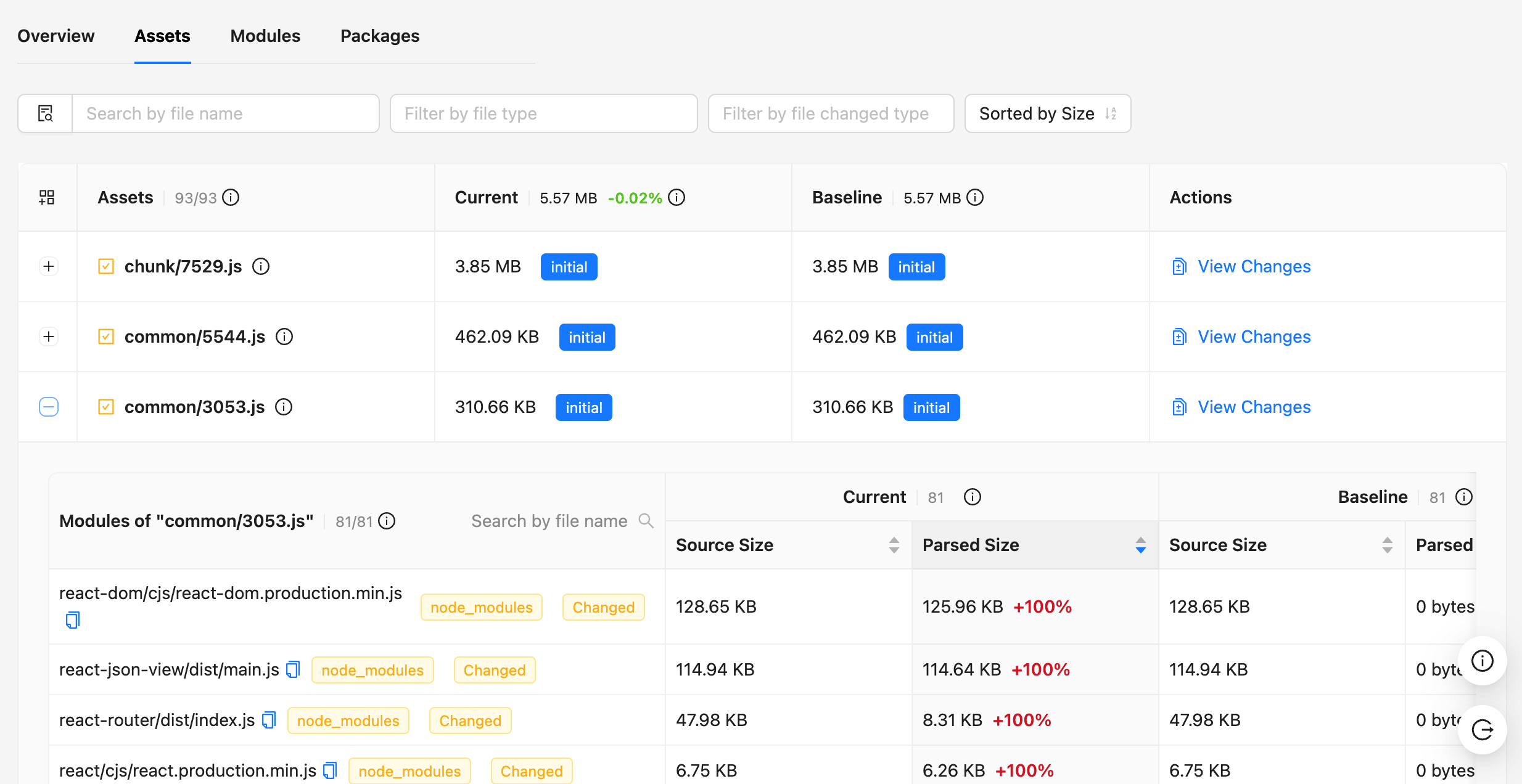Click info icon next to chunk/7529.js
Screen dimensions: 1522x784
(261, 266)
